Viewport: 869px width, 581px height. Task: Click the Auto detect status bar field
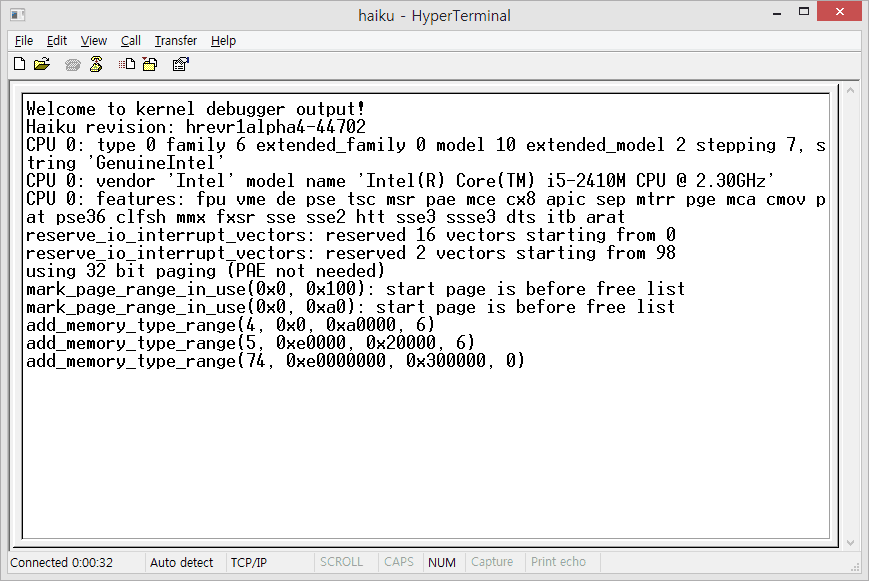point(182,563)
